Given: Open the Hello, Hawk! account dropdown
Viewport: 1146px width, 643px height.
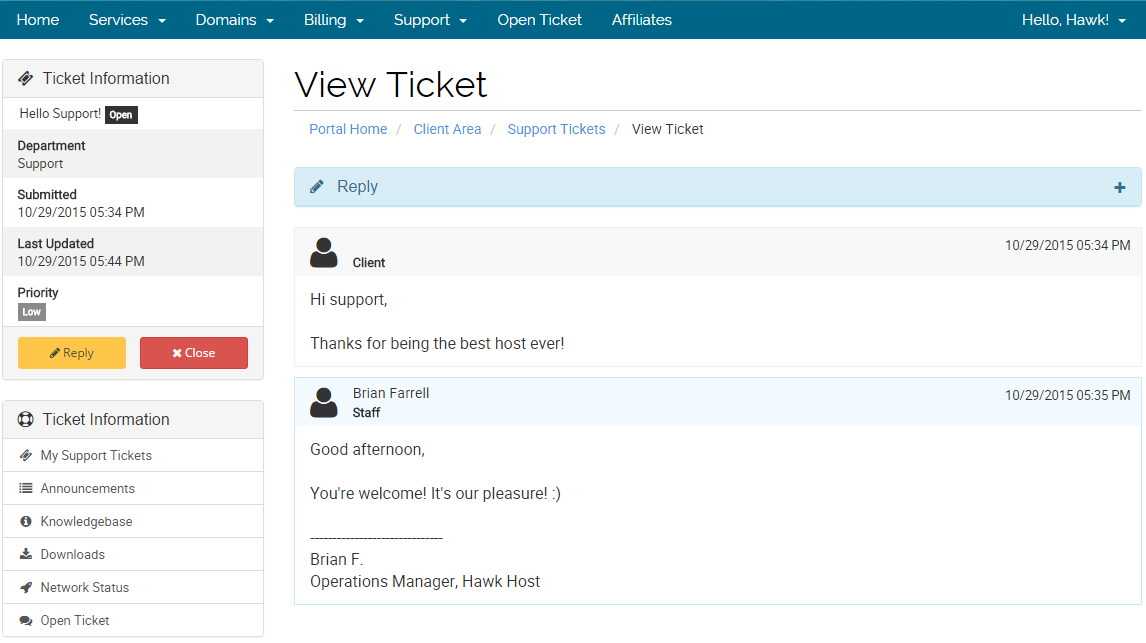Looking at the screenshot, I should pyautogui.click(x=1073, y=20).
